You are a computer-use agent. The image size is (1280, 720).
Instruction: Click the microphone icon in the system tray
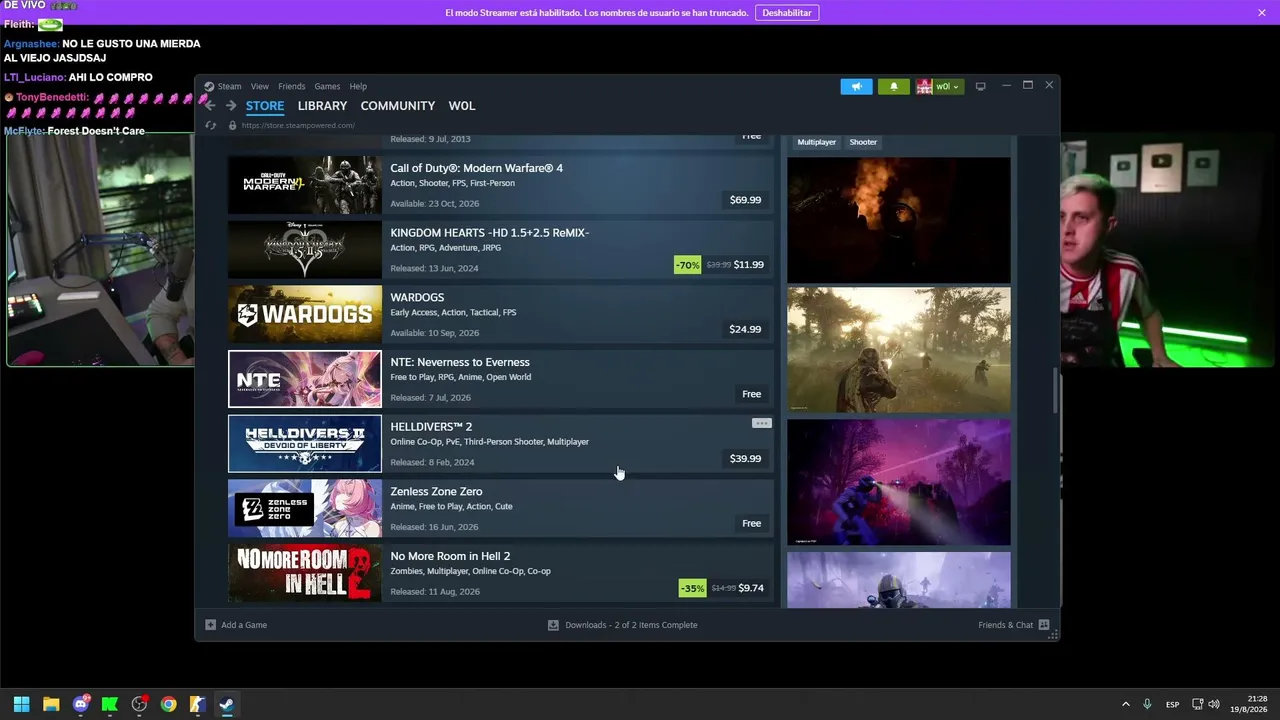coord(1147,704)
